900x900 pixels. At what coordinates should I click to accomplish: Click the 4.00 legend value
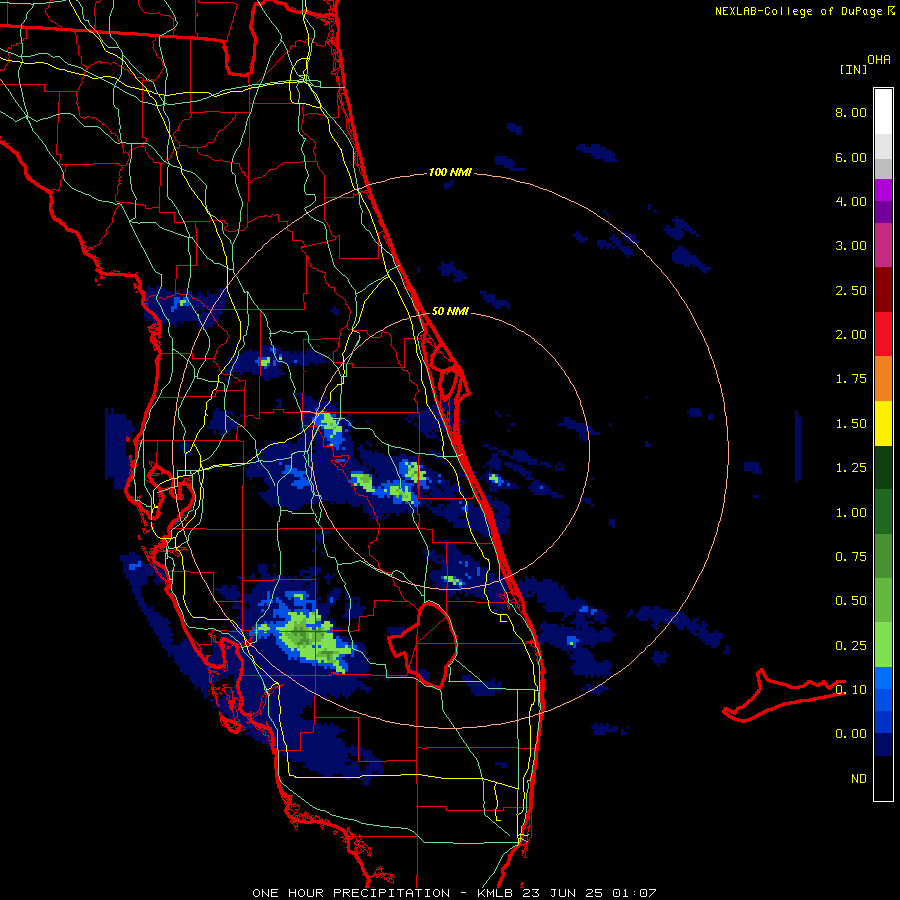pos(851,201)
